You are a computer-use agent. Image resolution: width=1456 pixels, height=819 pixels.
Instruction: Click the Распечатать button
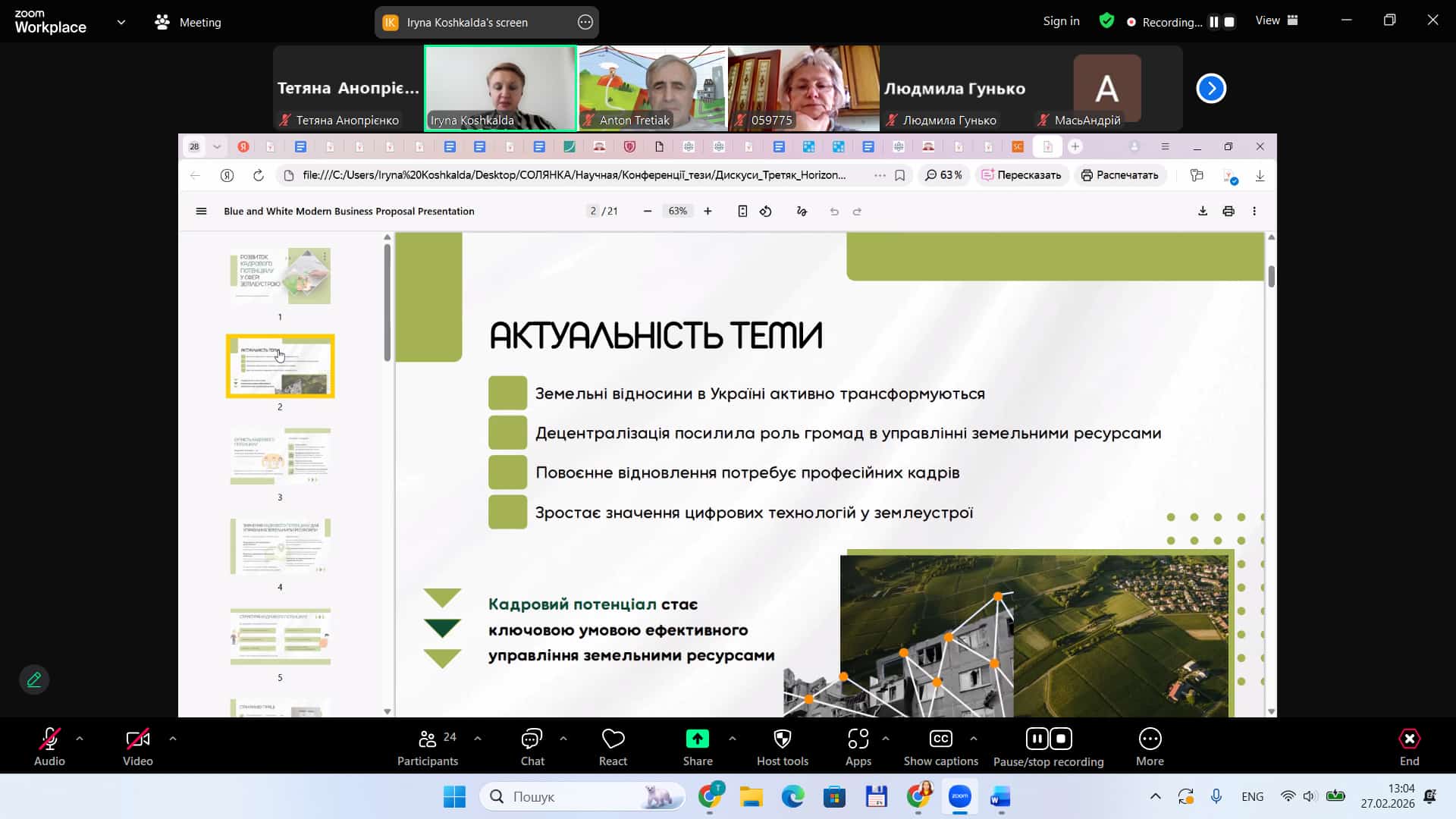(1119, 175)
